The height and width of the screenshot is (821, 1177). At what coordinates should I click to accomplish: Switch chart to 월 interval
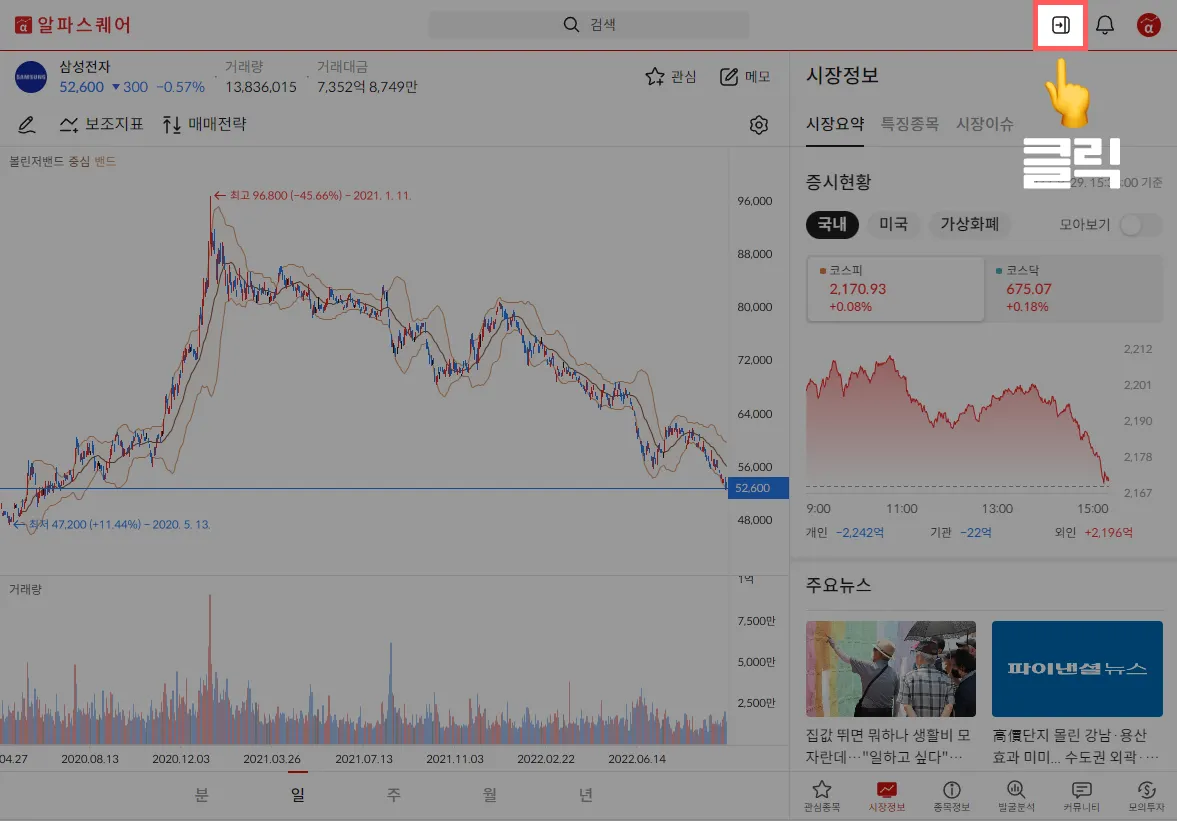(489, 794)
